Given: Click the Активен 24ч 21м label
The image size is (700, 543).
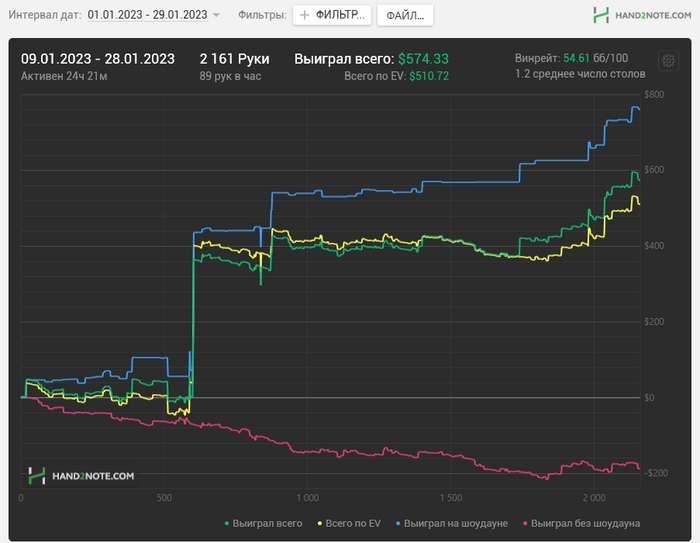Looking at the screenshot, I should coord(64,76).
